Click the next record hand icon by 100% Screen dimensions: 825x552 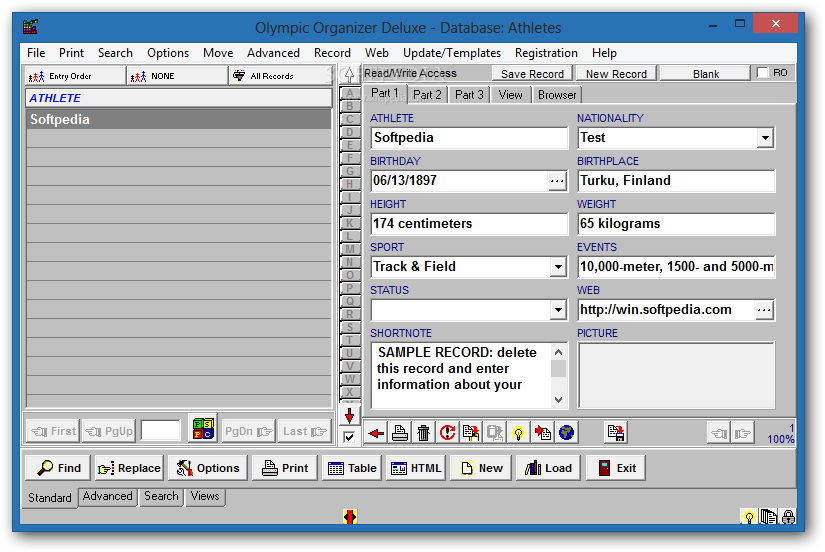pyautogui.click(x=742, y=433)
